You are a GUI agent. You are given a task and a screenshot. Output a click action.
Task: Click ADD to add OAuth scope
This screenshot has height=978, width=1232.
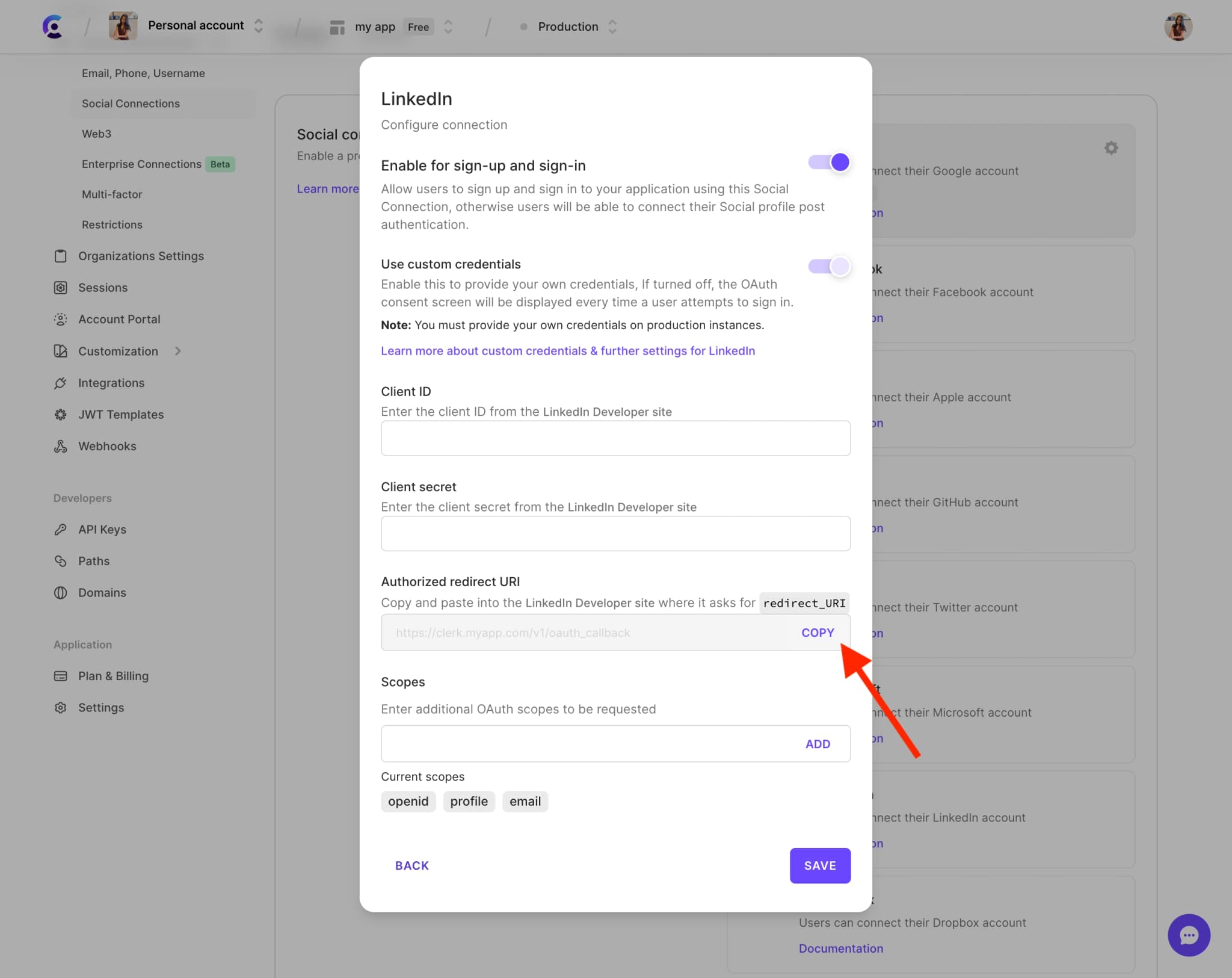819,744
